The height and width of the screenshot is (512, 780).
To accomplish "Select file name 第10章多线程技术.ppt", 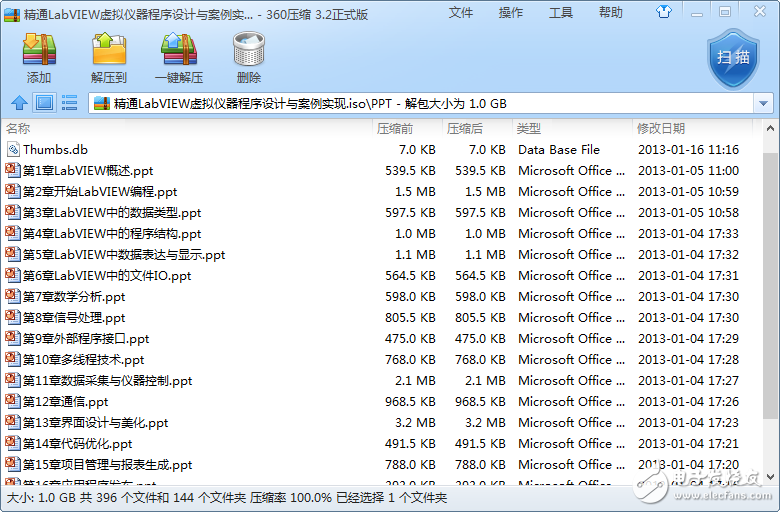I will pyautogui.click(x=84, y=359).
